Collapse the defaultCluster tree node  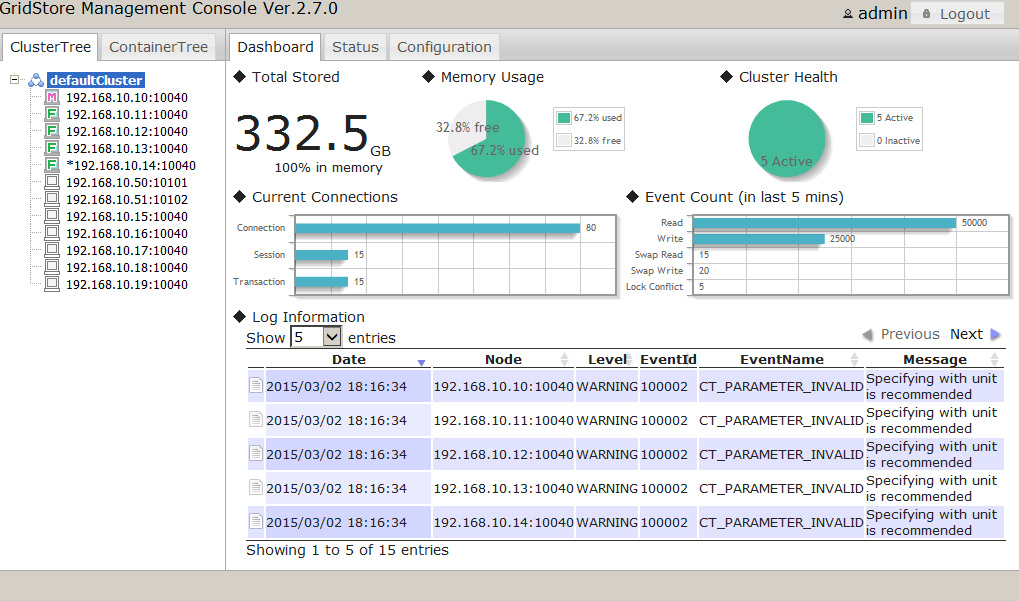[x=13, y=78]
